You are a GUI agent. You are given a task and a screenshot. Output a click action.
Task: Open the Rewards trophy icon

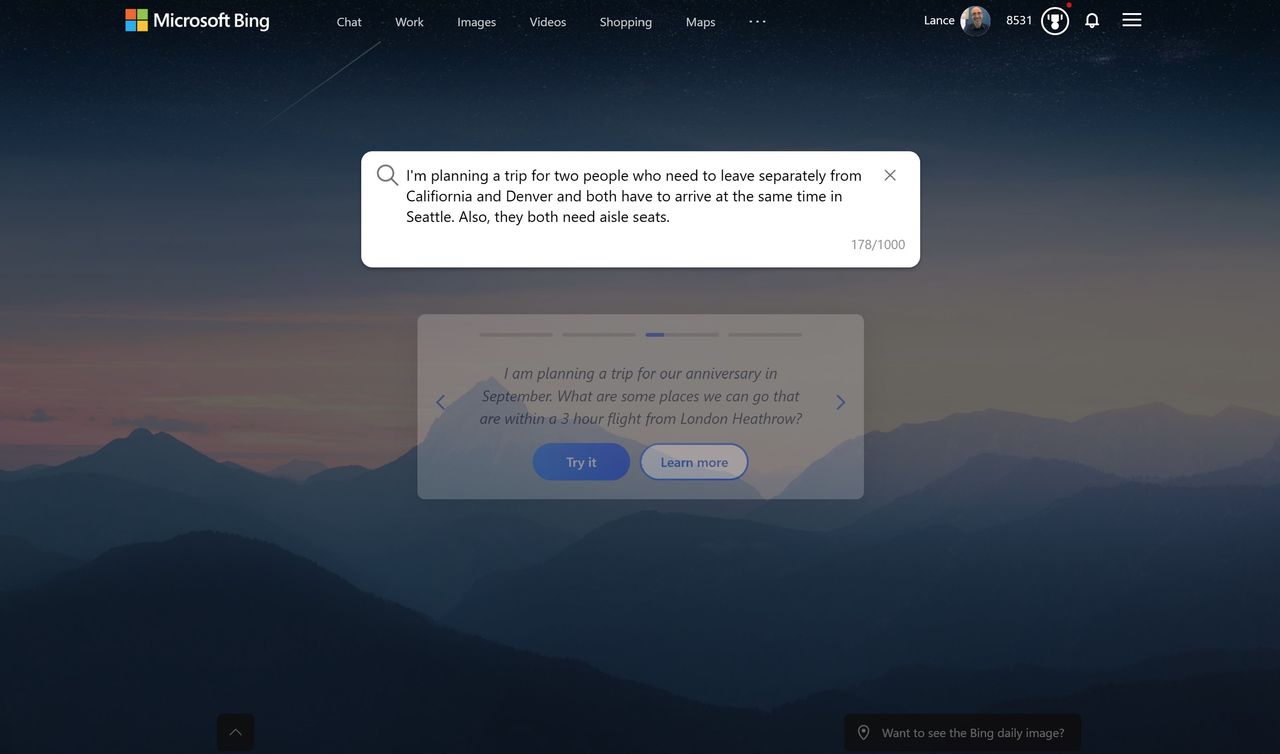pyautogui.click(x=1055, y=20)
